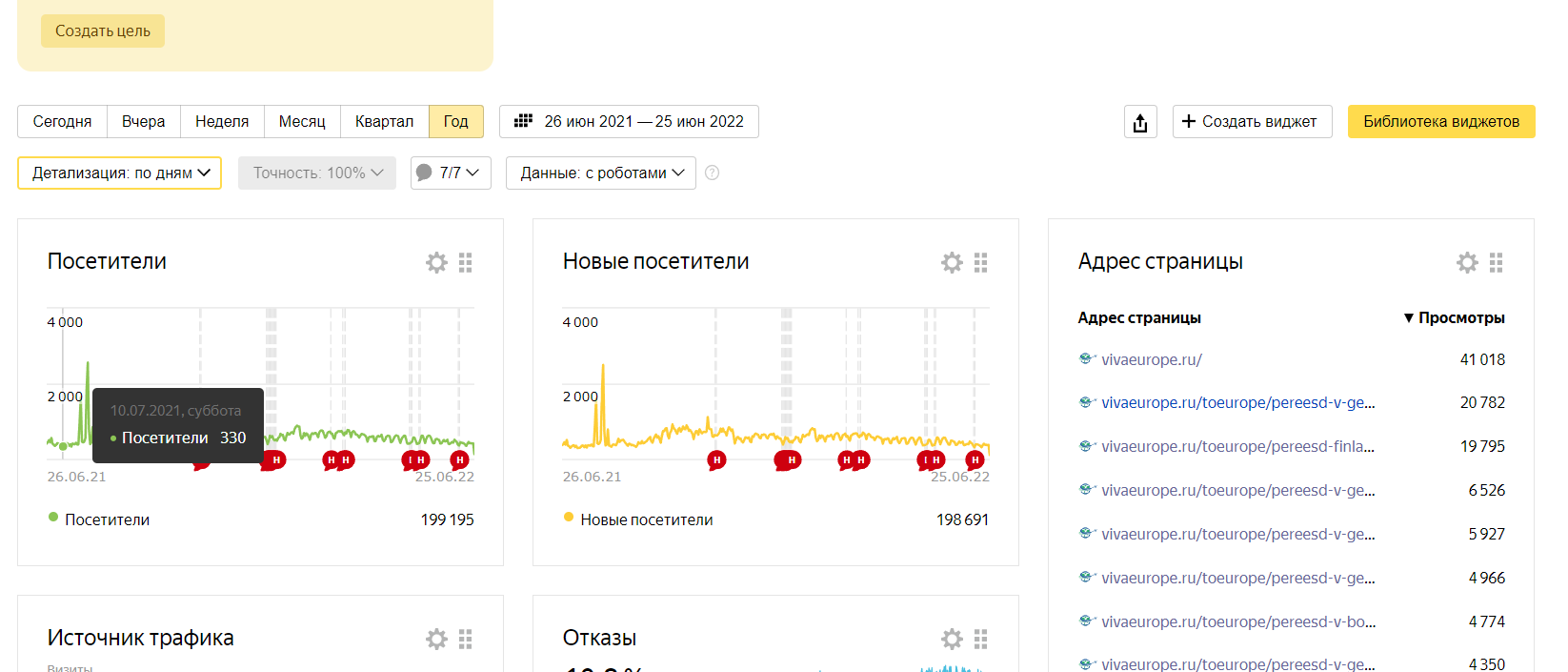Open the 7/7 annotations dropdown
This screenshot has height=672, width=1568.
click(451, 173)
